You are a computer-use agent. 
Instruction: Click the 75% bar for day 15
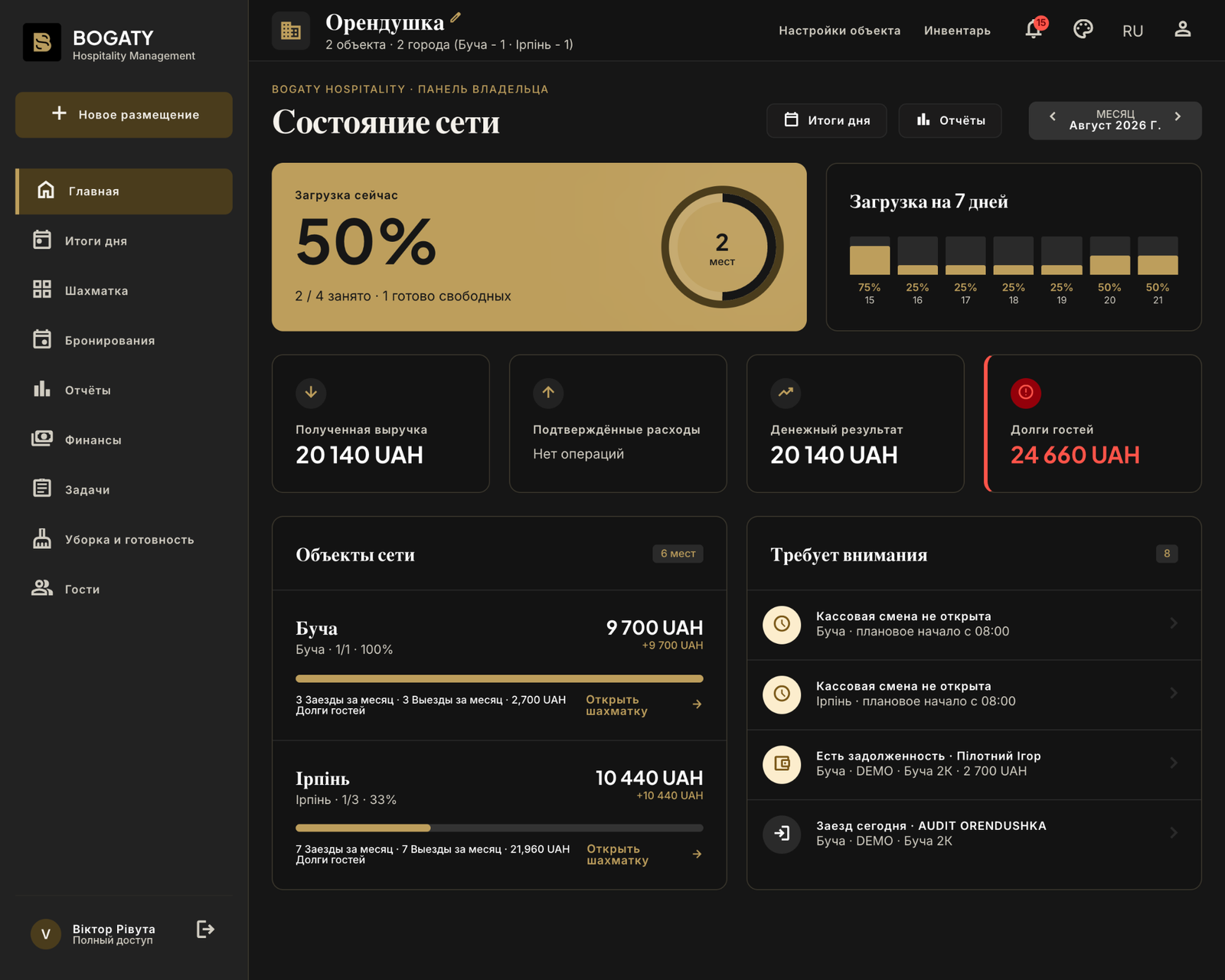870,256
